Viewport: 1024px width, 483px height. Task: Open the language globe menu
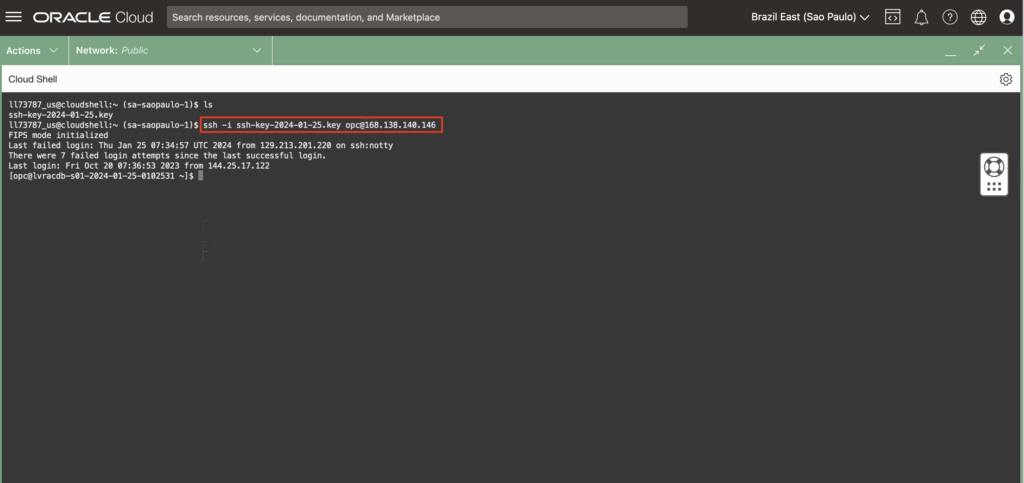[x=979, y=17]
